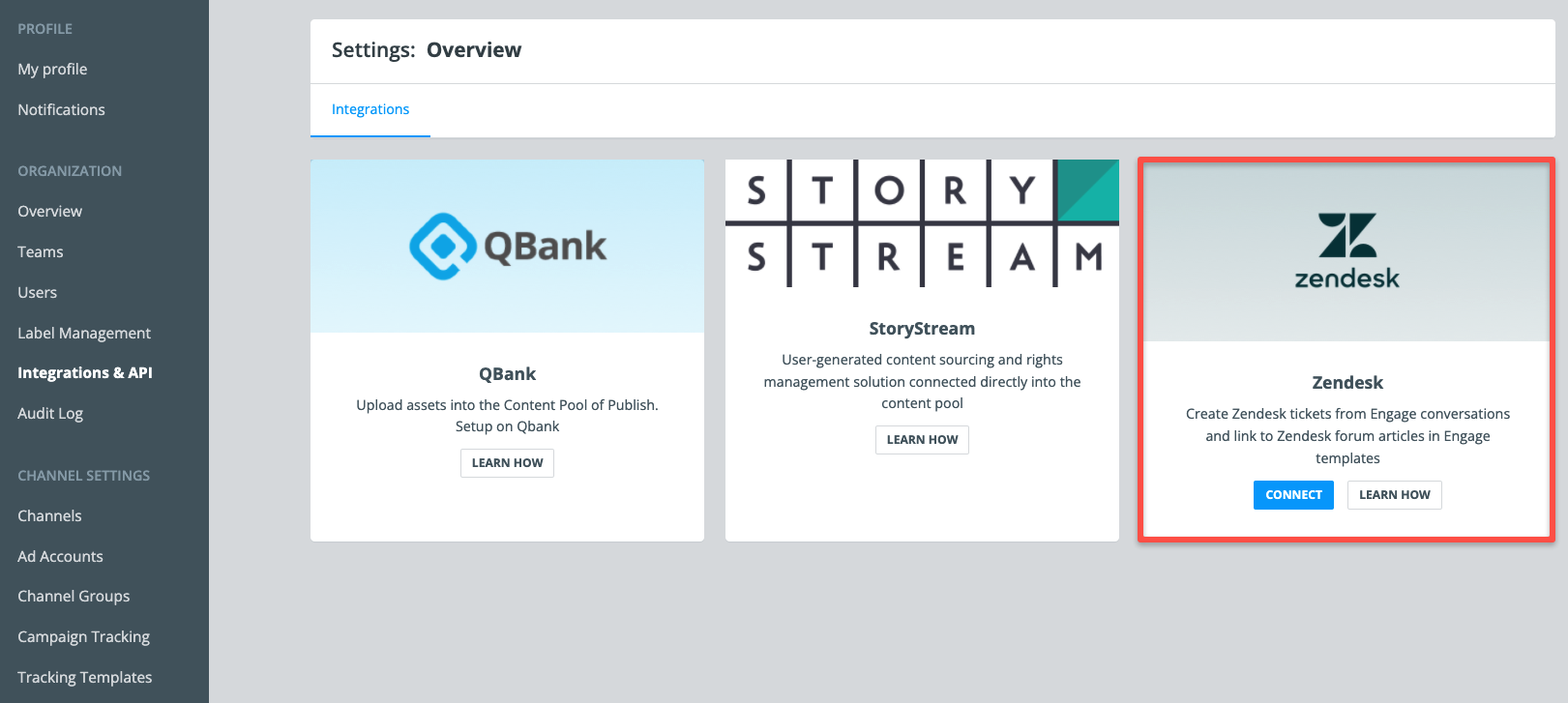Click the CHANNEL SETTINGS section header
The height and width of the screenshot is (703, 1568).
[83, 476]
